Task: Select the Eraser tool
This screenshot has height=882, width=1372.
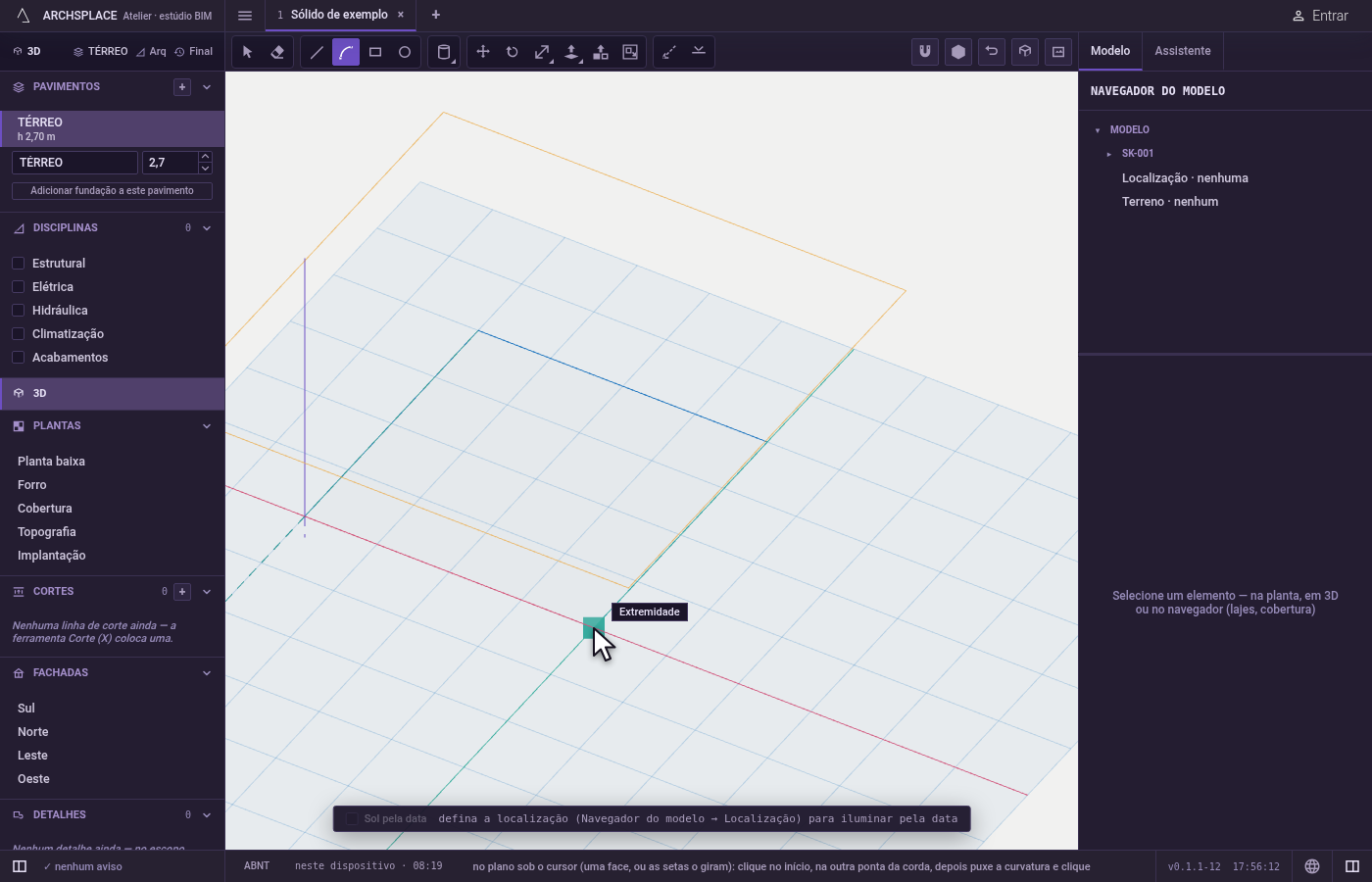Action: pyautogui.click(x=277, y=52)
